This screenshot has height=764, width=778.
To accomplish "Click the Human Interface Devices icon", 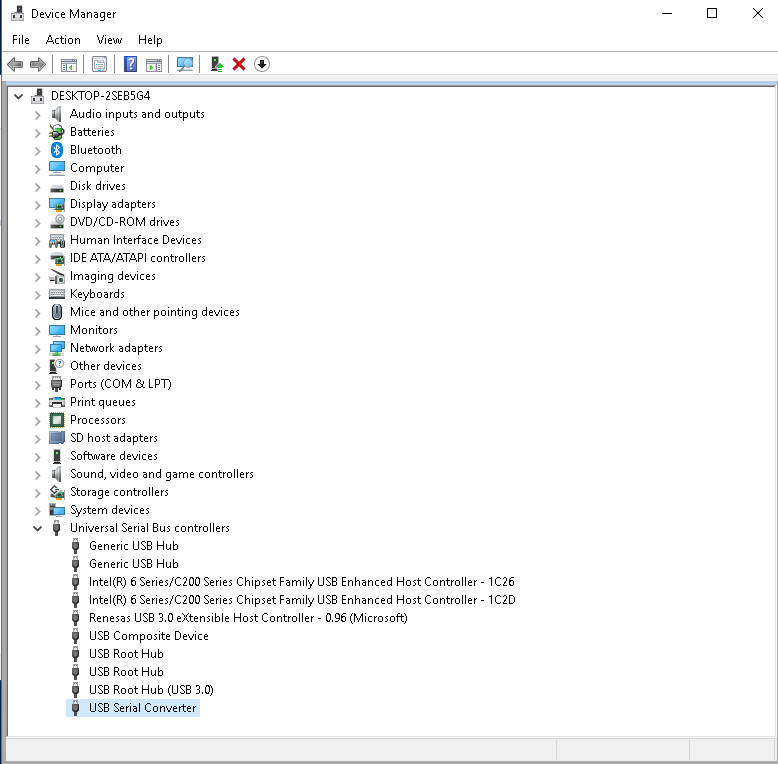I will click(57, 240).
